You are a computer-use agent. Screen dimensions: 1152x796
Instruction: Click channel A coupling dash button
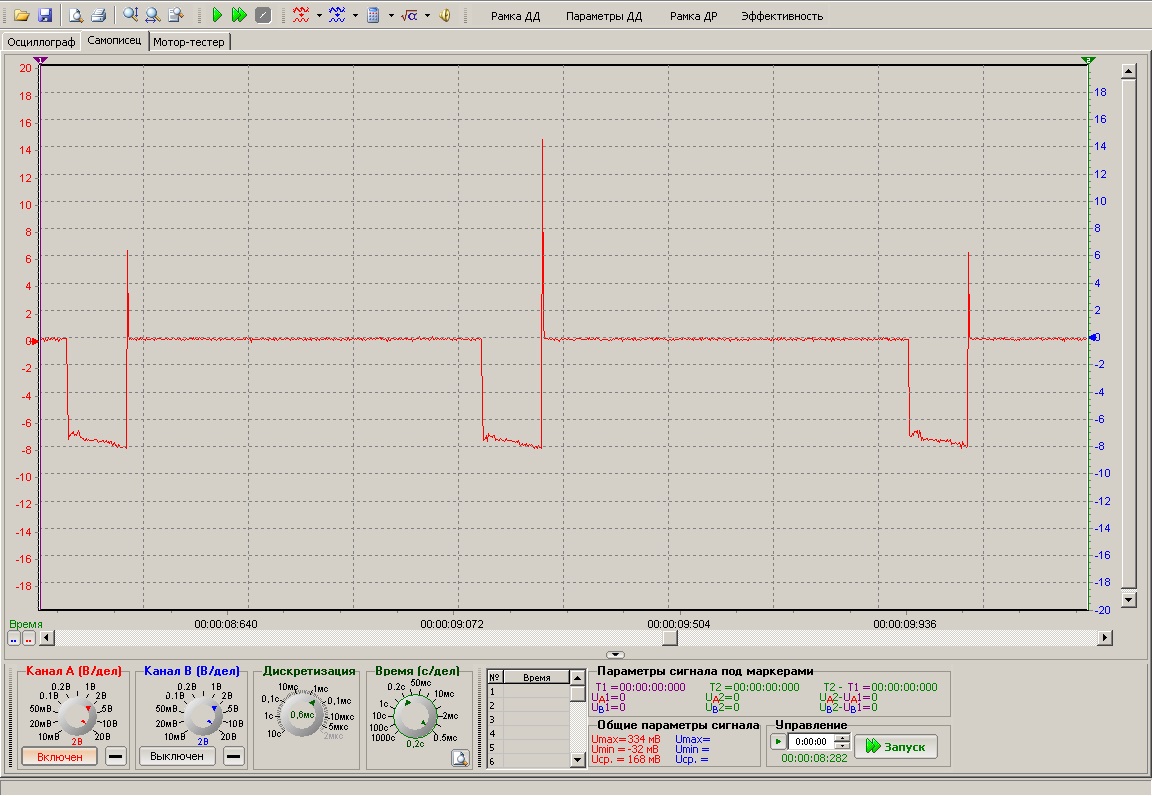[x=115, y=756]
